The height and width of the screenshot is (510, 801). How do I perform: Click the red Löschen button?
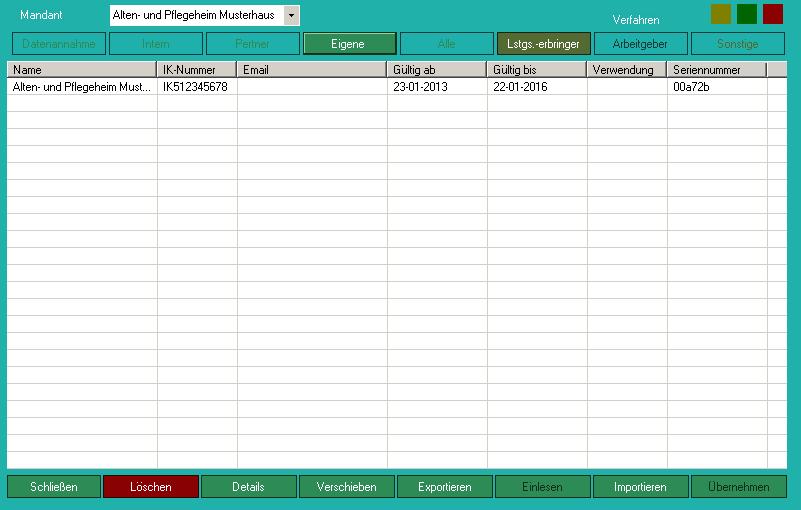pyautogui.click(x=151, y=486)
